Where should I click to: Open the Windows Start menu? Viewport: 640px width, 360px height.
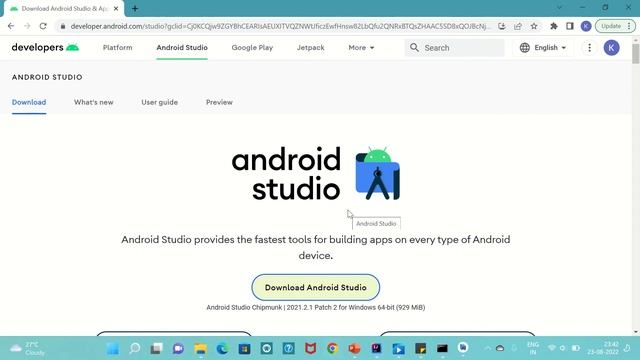click(x=113, y=349)
